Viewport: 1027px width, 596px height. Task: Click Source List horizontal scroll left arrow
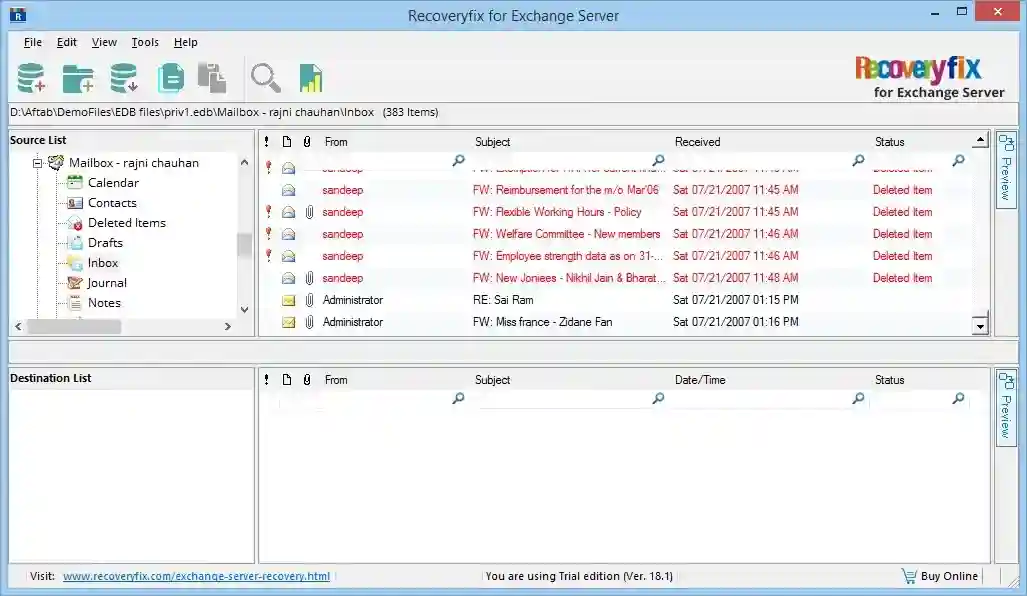18,326
